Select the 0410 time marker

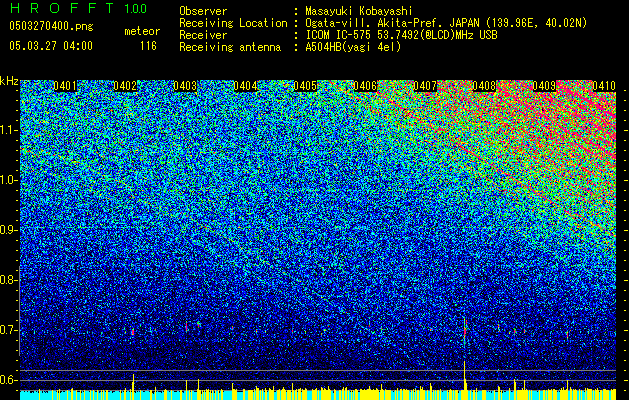tap(604, 86)
